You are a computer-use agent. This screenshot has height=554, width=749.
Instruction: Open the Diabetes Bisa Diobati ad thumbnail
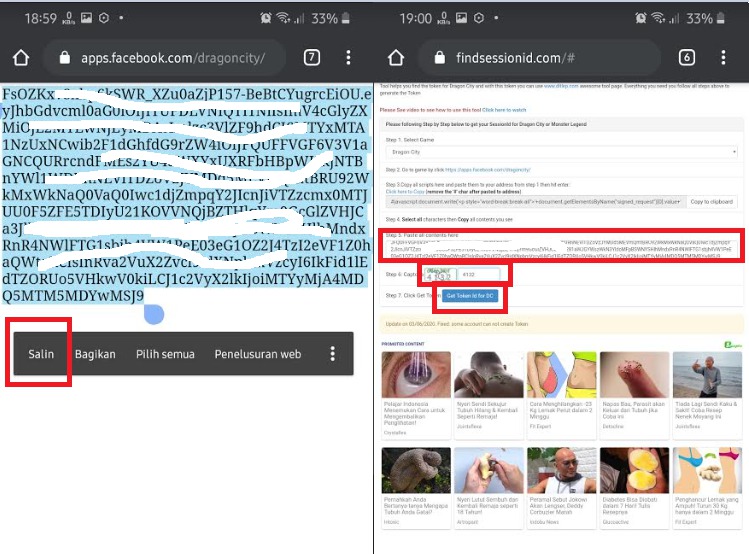634,470
